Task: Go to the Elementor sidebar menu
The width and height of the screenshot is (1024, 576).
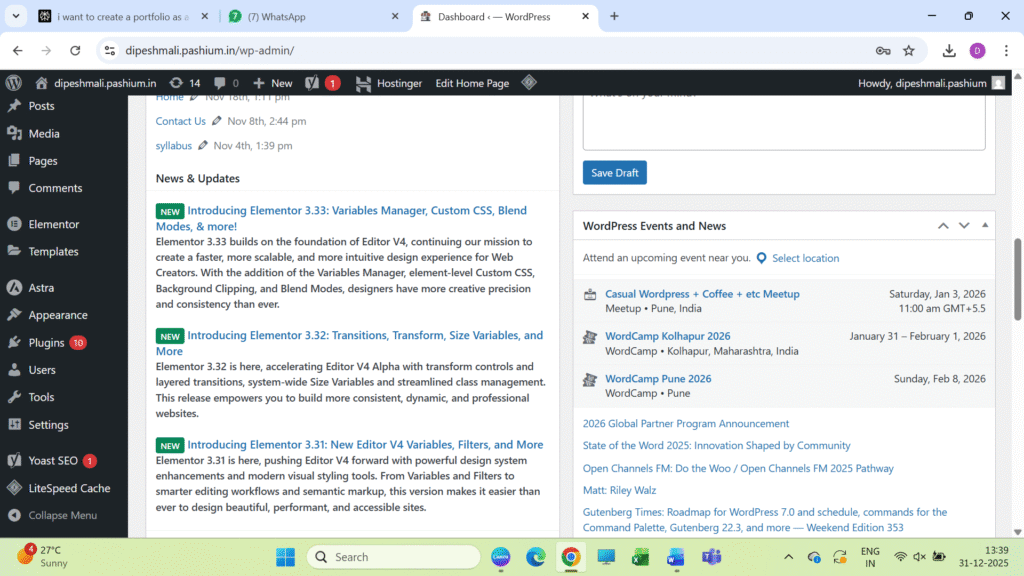Action: click(53, 224)
